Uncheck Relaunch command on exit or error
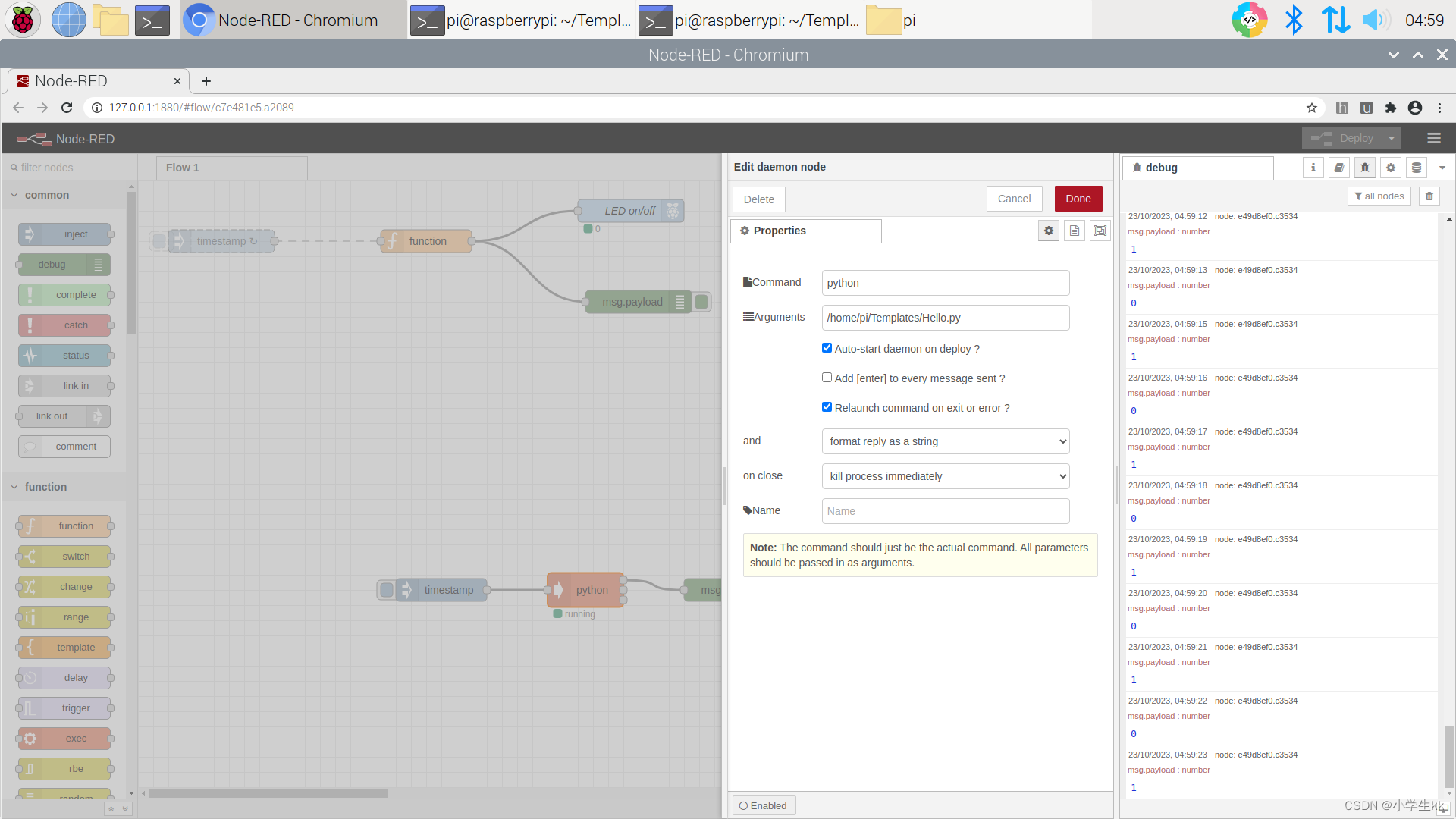Image resolution: width=1456 pixels, height=819 pixels. pyautogui.click(x=827, y=407)
